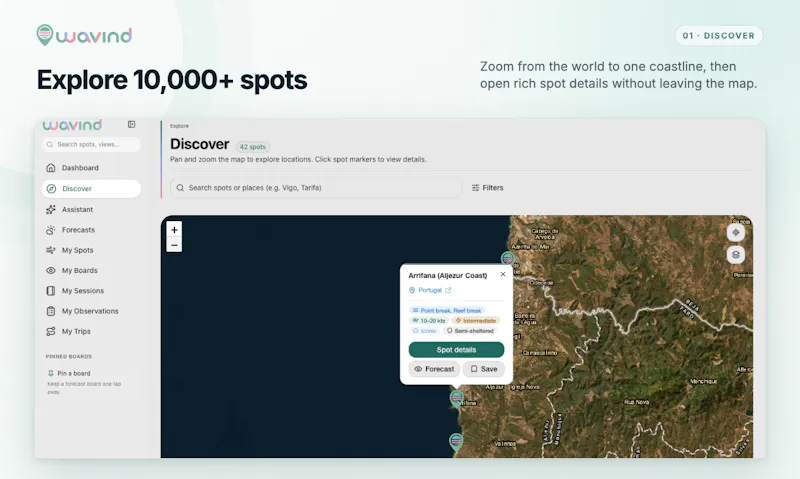Viewport: 800px width, 479px height.
Task: Zoom out on the map
Action: (174, 245)
